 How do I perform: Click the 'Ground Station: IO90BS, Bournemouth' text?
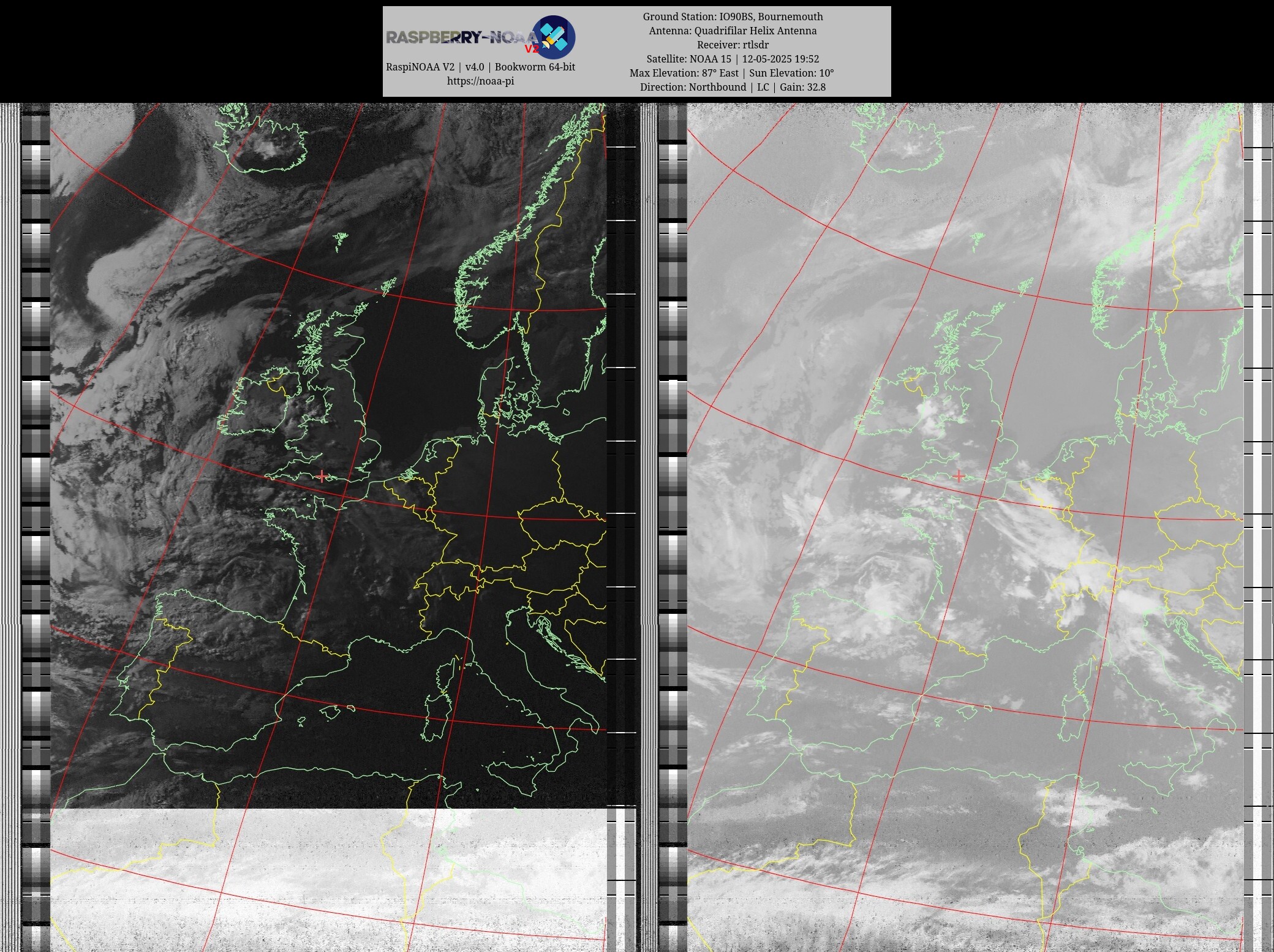733,17
